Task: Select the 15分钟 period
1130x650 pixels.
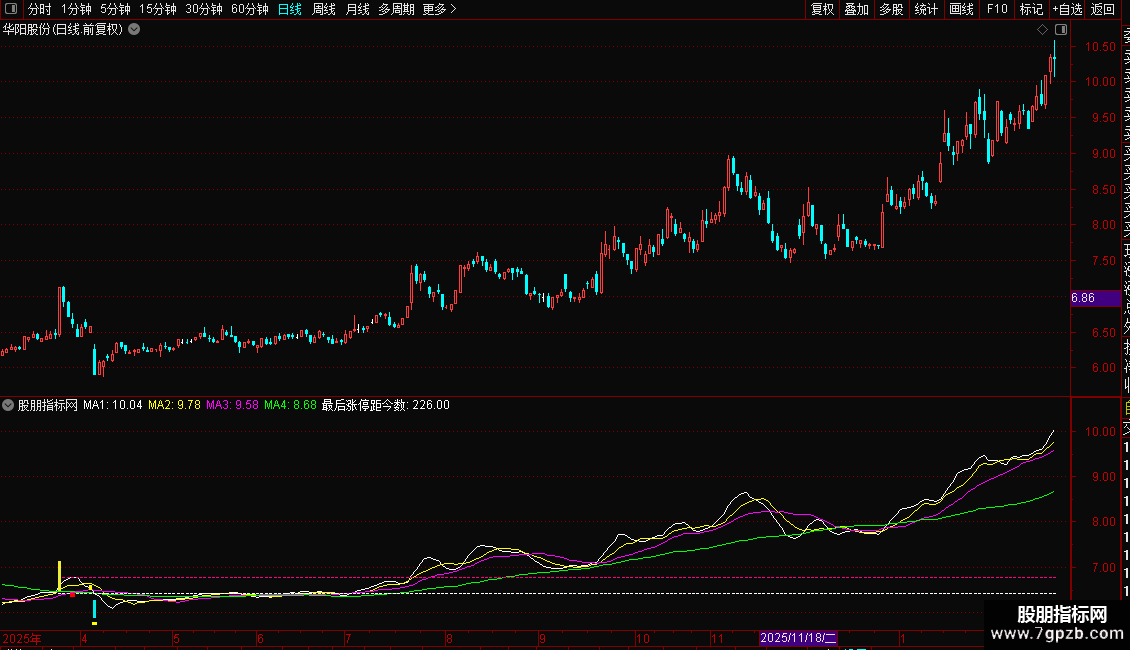Action: 158,9
